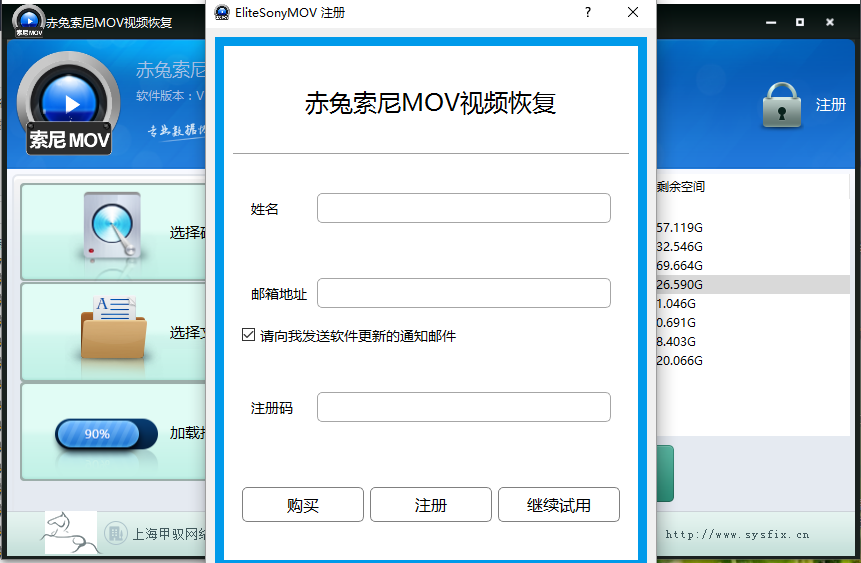Click the 注册 label beside the padlock
Image resolution: width=861 pixels, height=563 pixels.
tap(830, 105)
